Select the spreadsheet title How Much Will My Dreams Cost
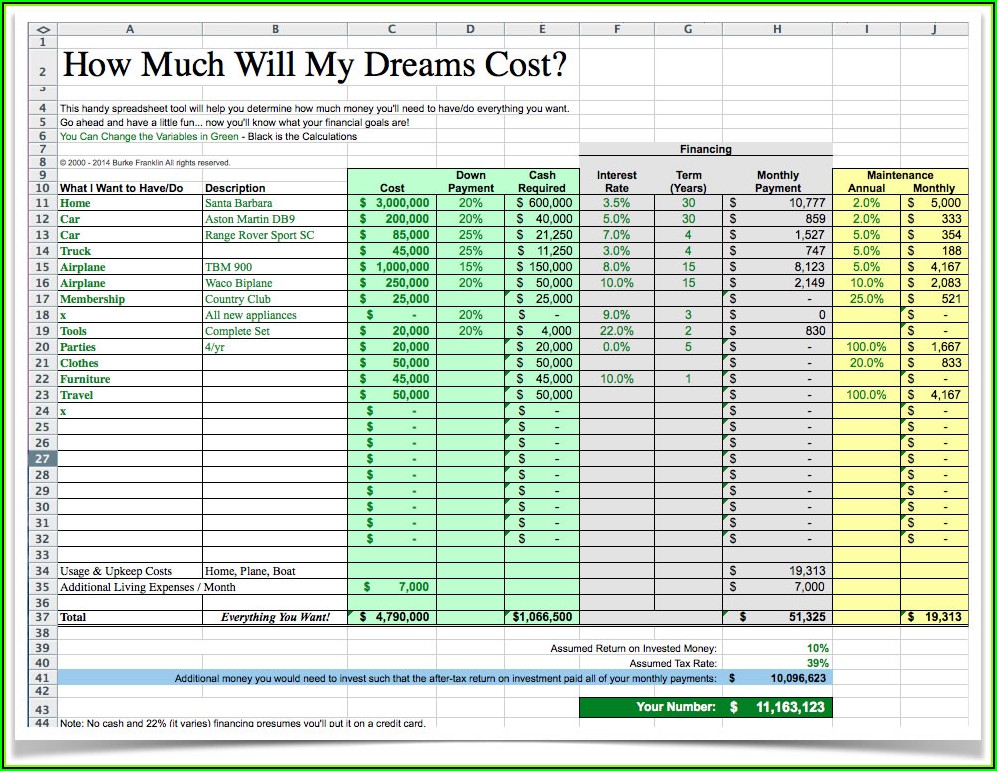 314,66
